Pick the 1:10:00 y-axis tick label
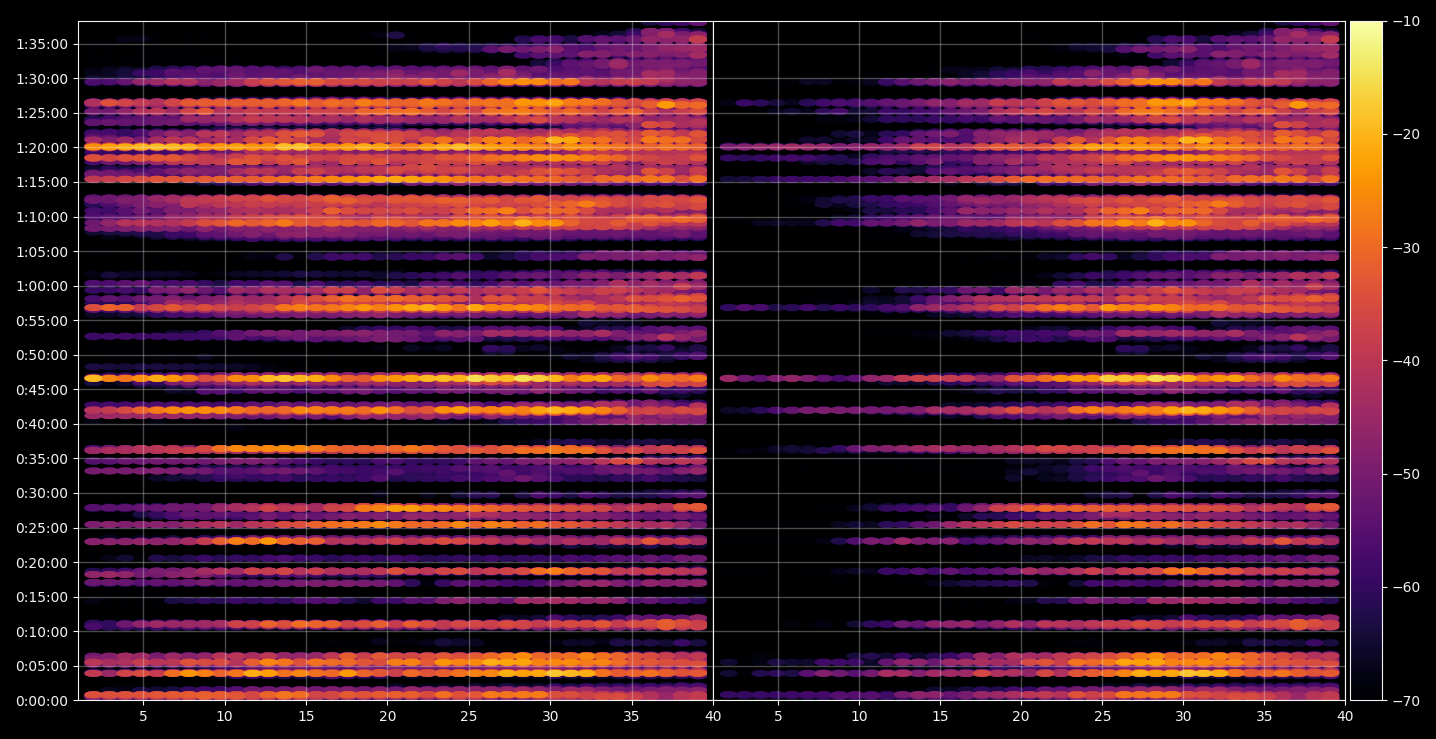This screenshot has width=1436, height=739. click(42, 217)
